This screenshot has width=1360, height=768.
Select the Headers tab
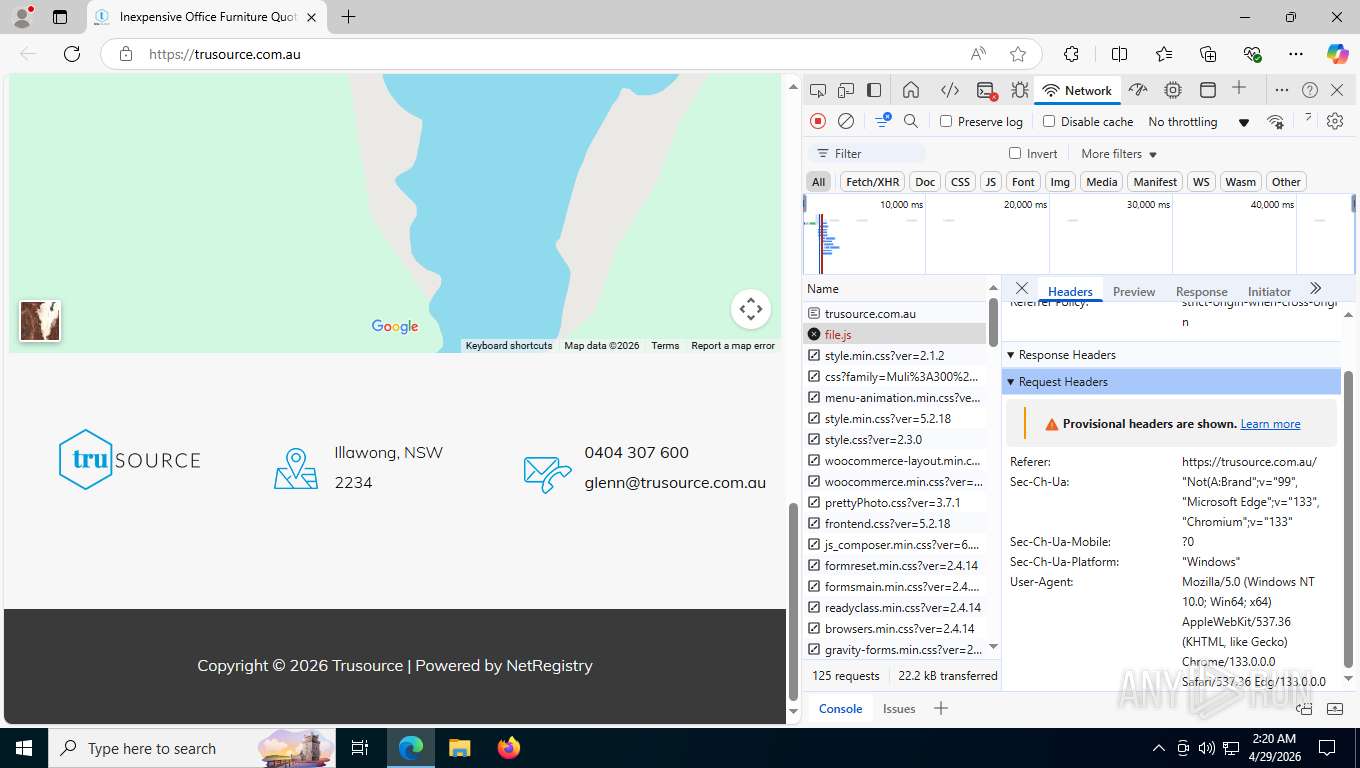1070,291
